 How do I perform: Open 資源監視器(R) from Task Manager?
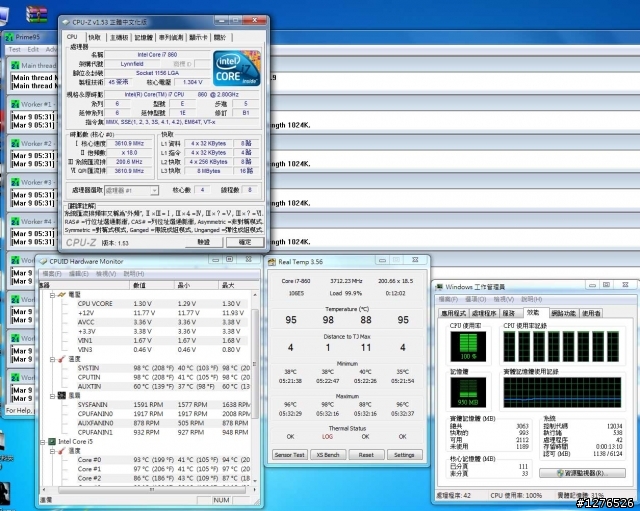tap(582, 473)
